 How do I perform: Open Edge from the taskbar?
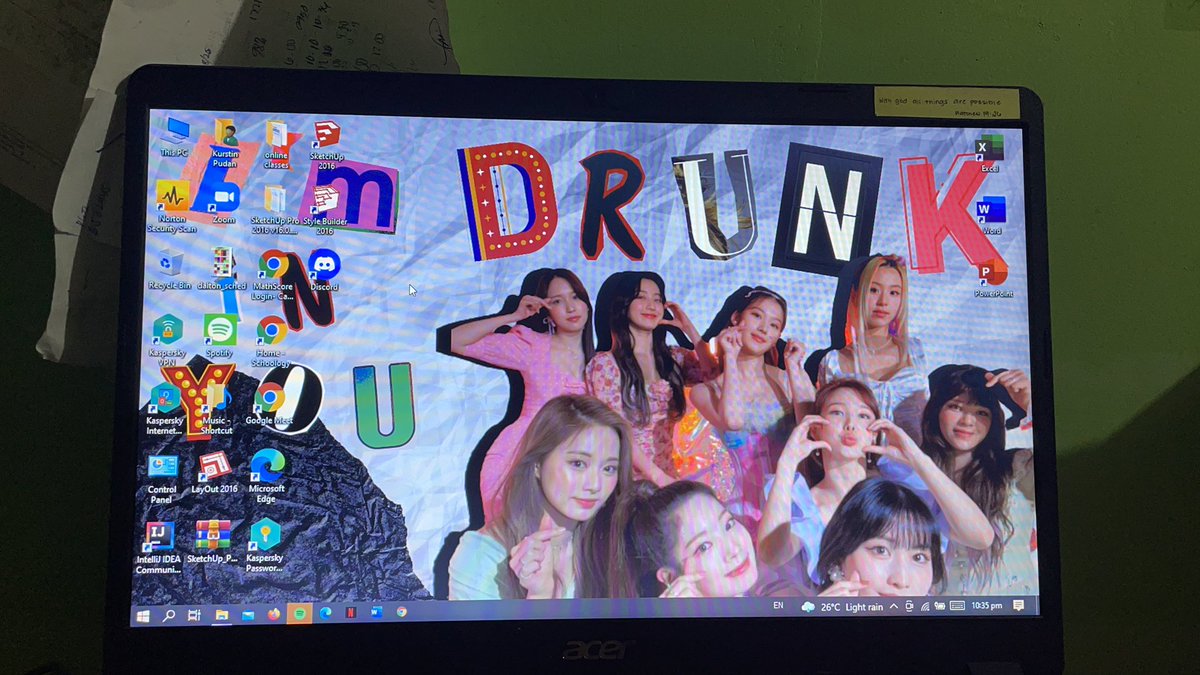[325, 613]
